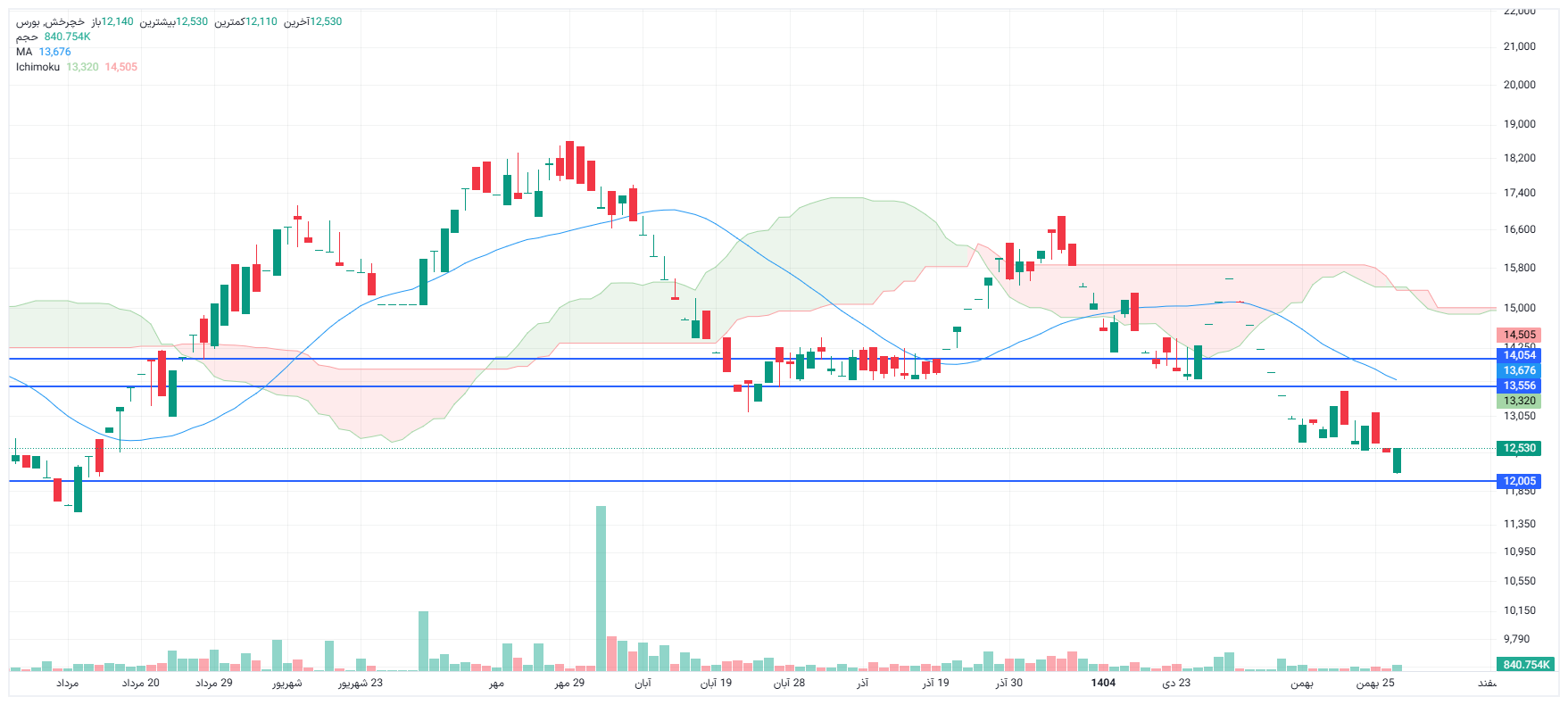Select the Ichimoku indicator legend label
Image resolution: width=1568 pixels, height=705 pixels.
[37, 67]
